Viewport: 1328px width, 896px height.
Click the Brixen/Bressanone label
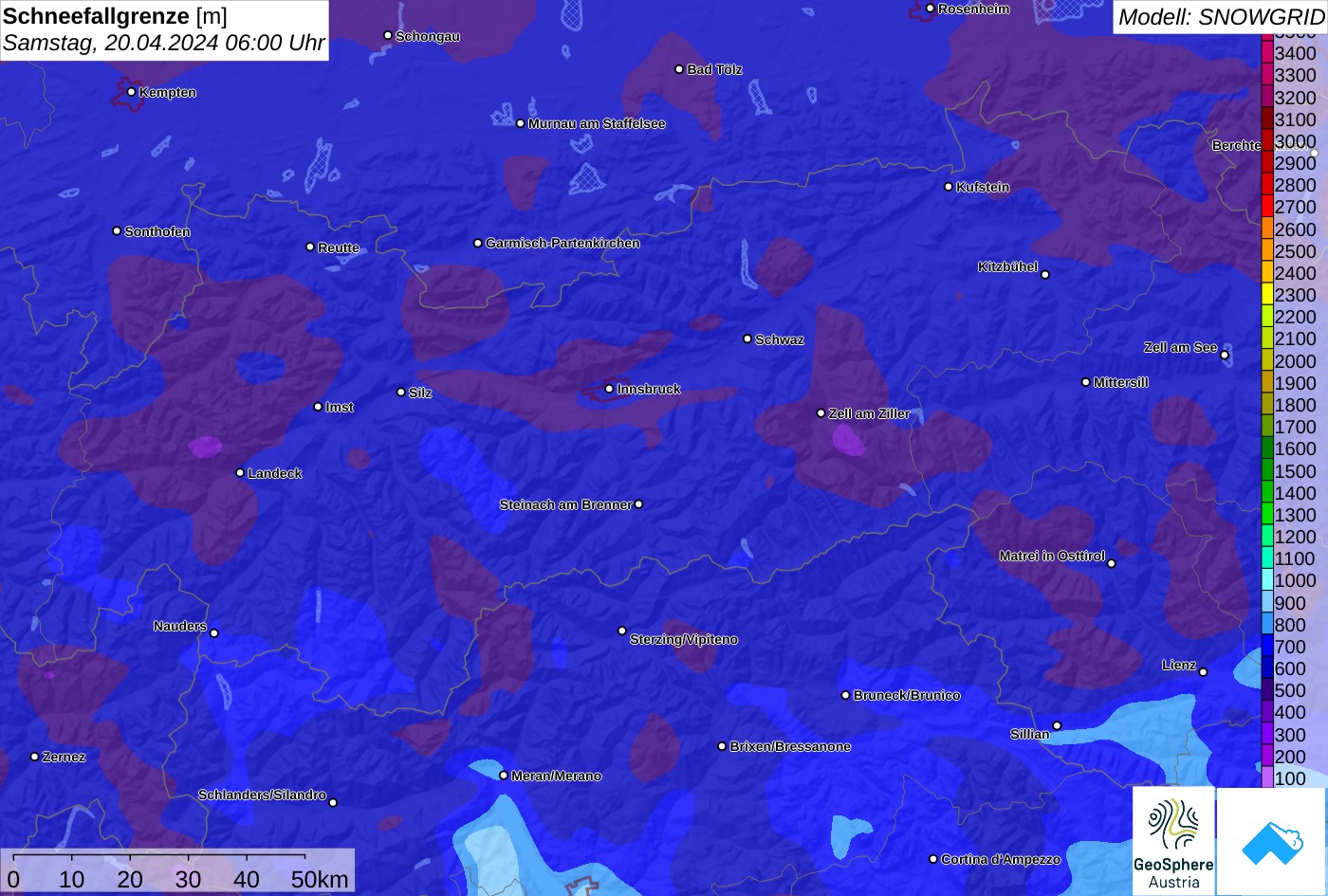(x=790, y=746)
